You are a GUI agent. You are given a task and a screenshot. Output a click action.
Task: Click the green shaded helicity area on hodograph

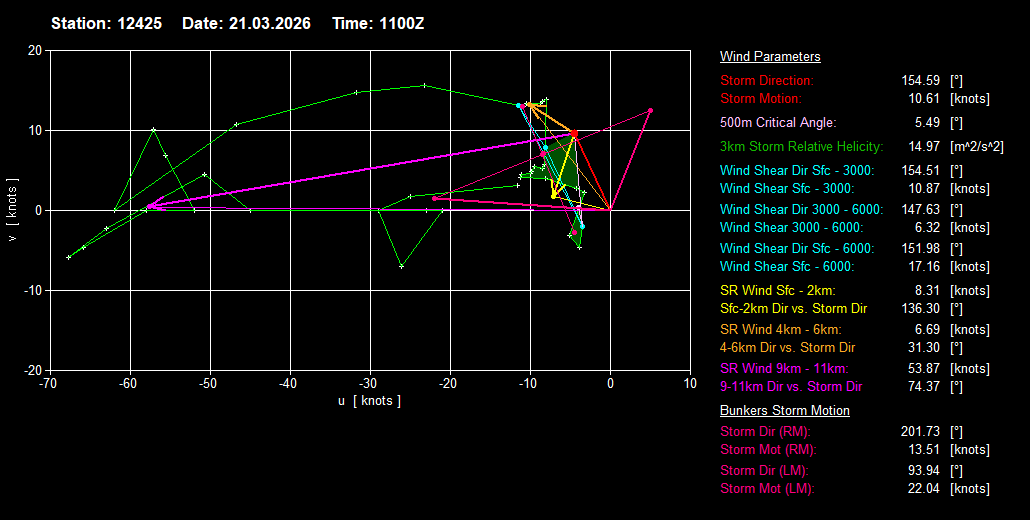point(567,170)
